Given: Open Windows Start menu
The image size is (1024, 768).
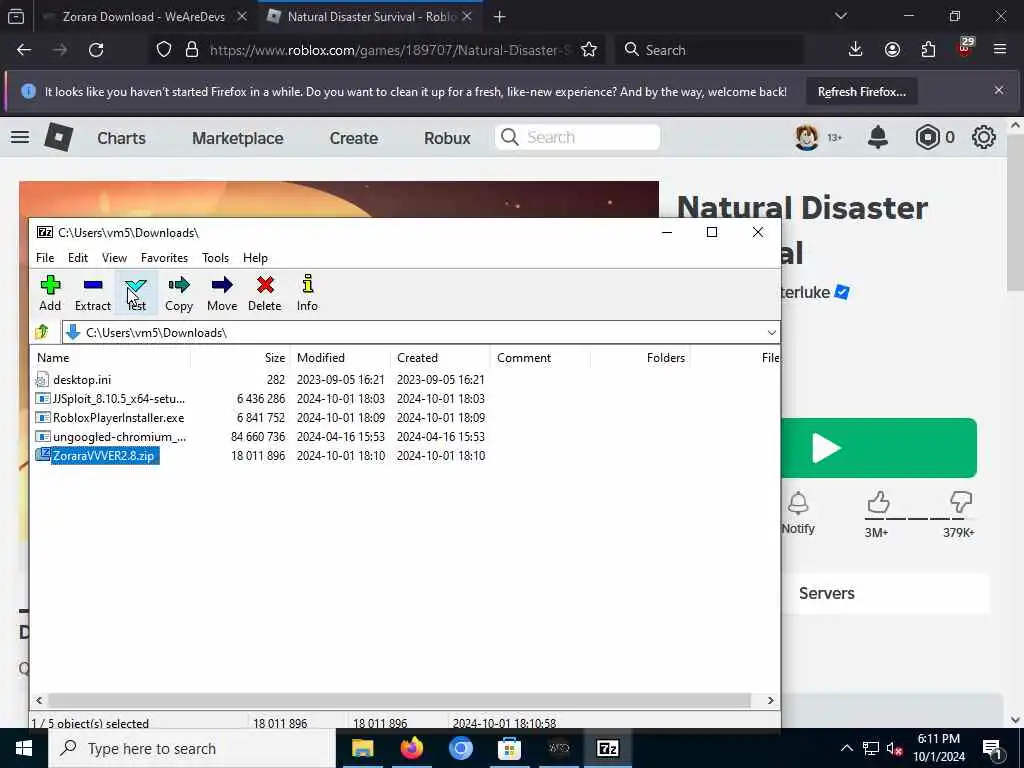Looking at the screenshot, I should tap(24, 748).
